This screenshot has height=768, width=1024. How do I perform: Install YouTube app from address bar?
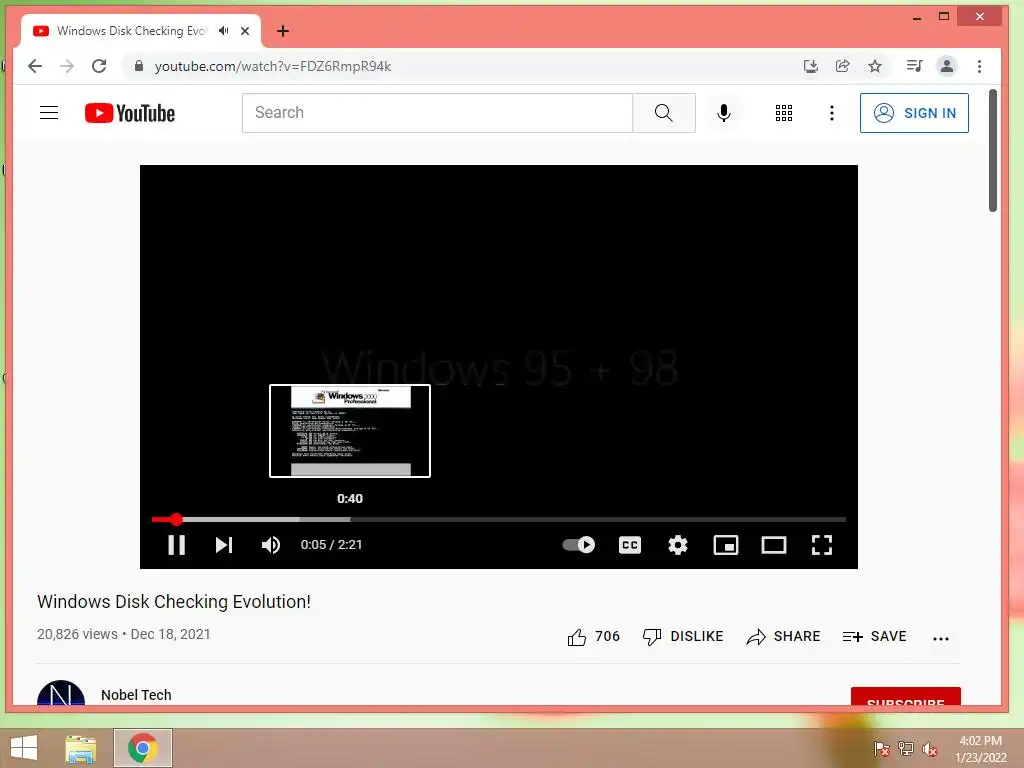pos(810,66)
